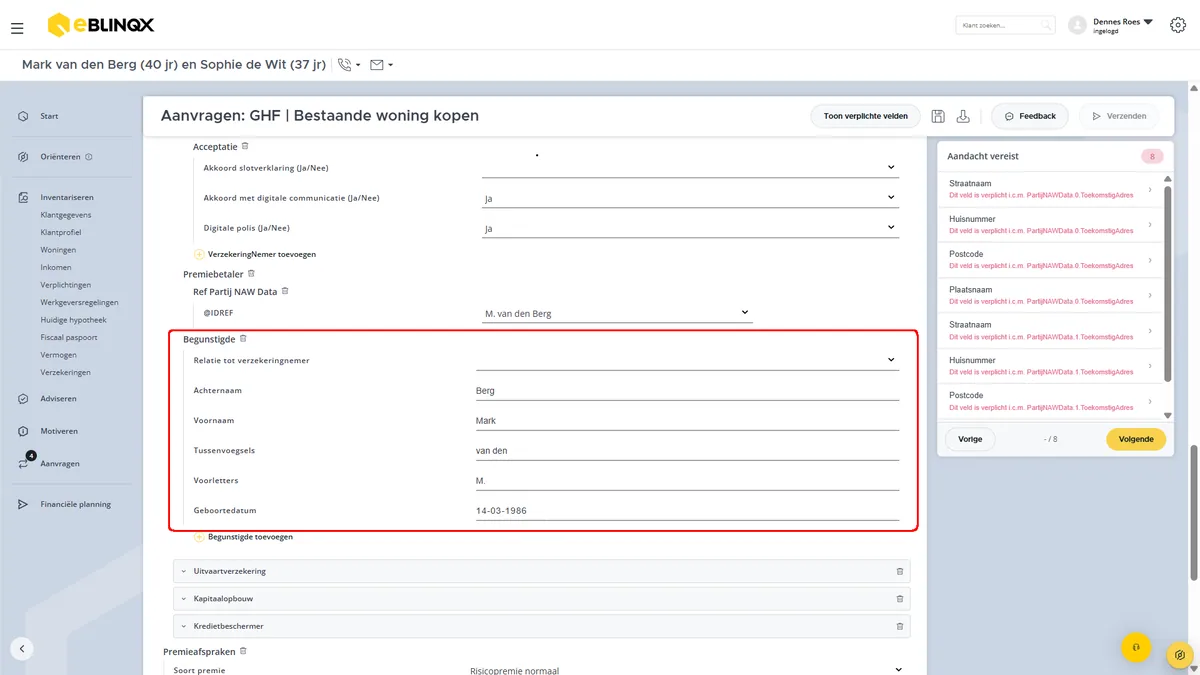Download the application with the download icon
Viewport: 1200px width, 675px height.
[963, 116]
